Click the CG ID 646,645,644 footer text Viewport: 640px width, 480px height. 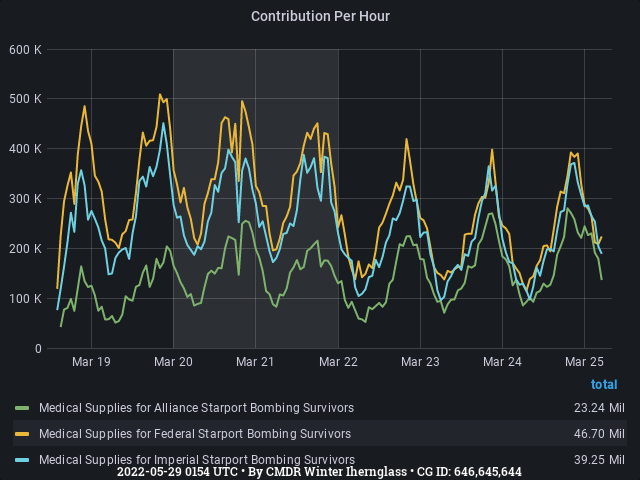(x=469, y=472)
